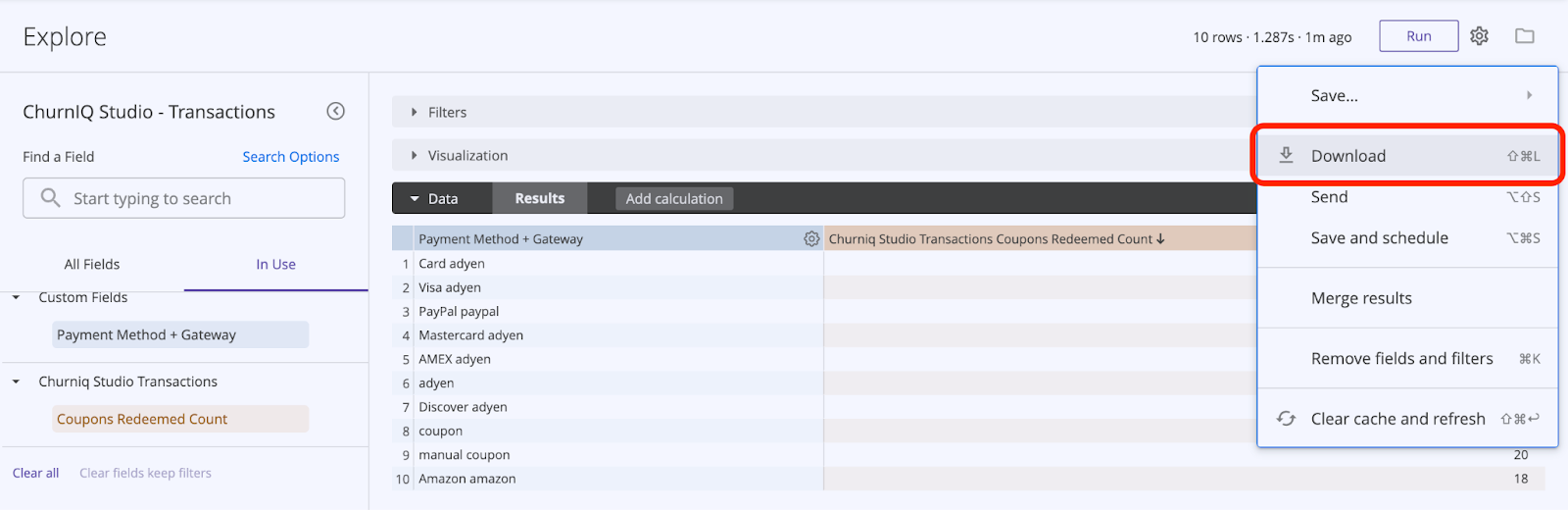Choose Merge results

(x=1407, y=298)
